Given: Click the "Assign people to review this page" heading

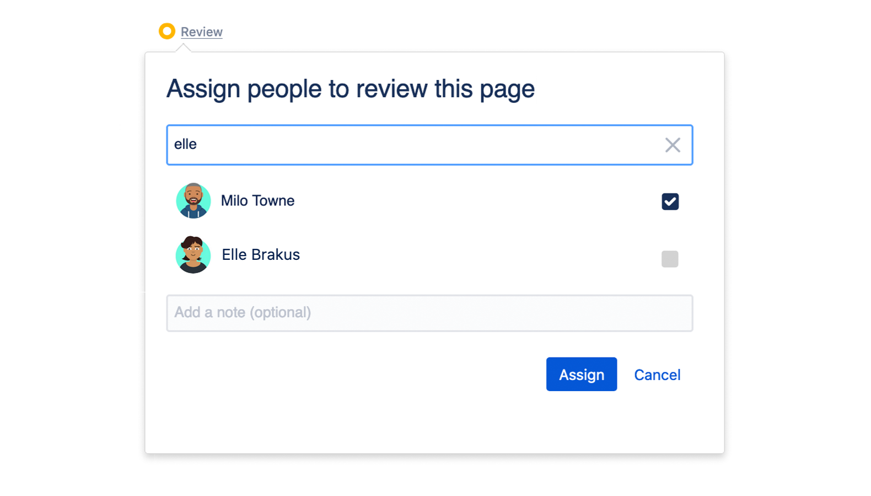Looking at the screenshot, I should click(350, 89).
